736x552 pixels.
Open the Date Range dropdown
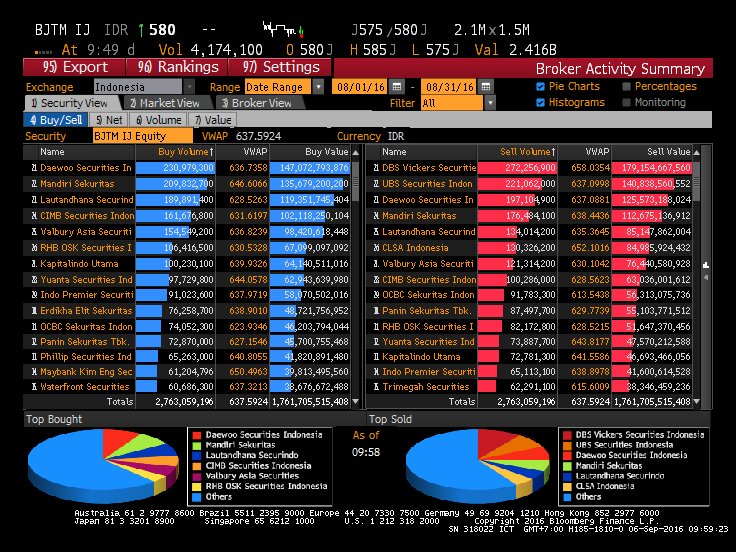tap(318, 87)
